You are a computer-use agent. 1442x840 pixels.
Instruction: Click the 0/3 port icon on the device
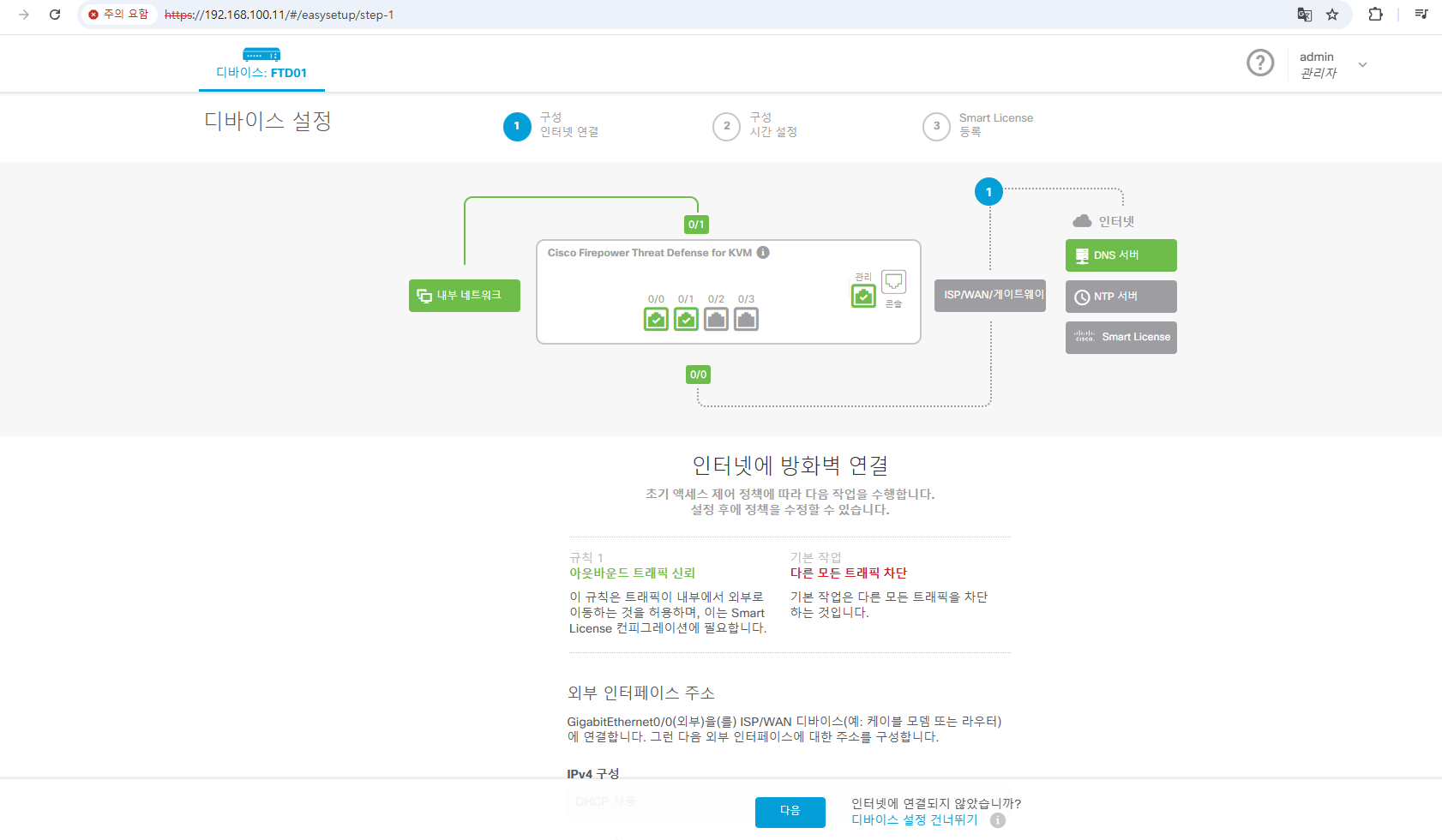coord(746,319)
